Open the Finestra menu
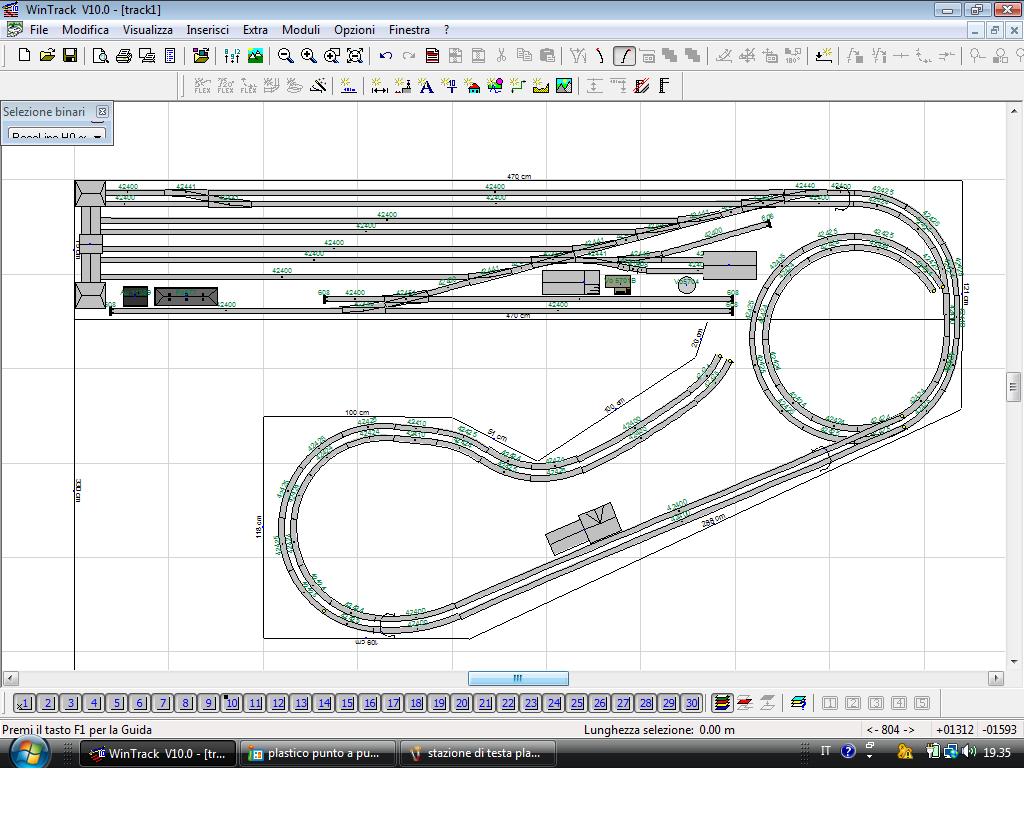 pos(409,30)
